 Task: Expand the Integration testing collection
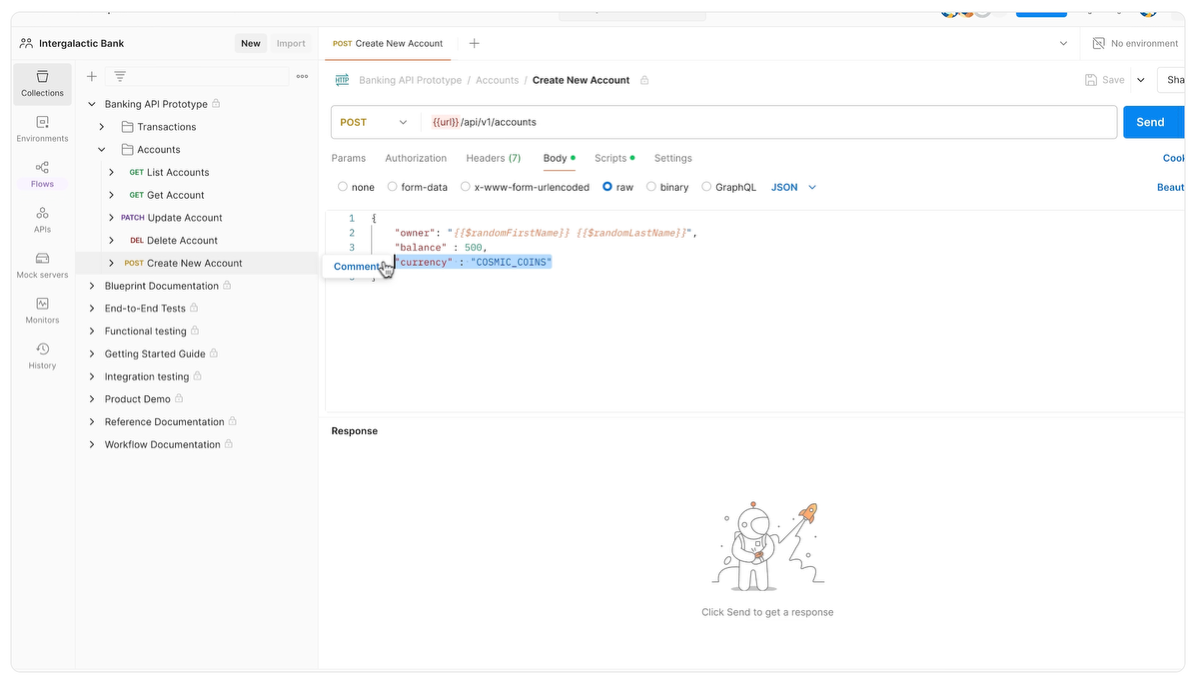(92, 376)
